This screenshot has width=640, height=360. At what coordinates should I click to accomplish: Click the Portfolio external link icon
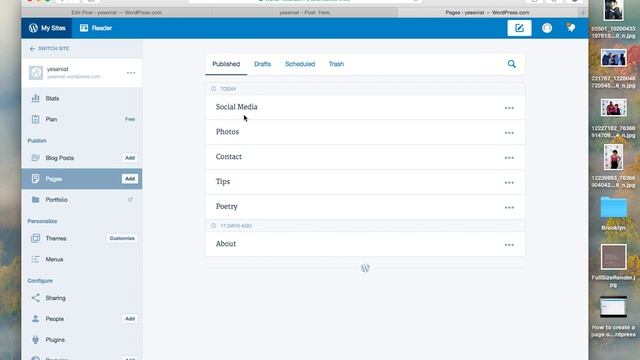[131, 200]
